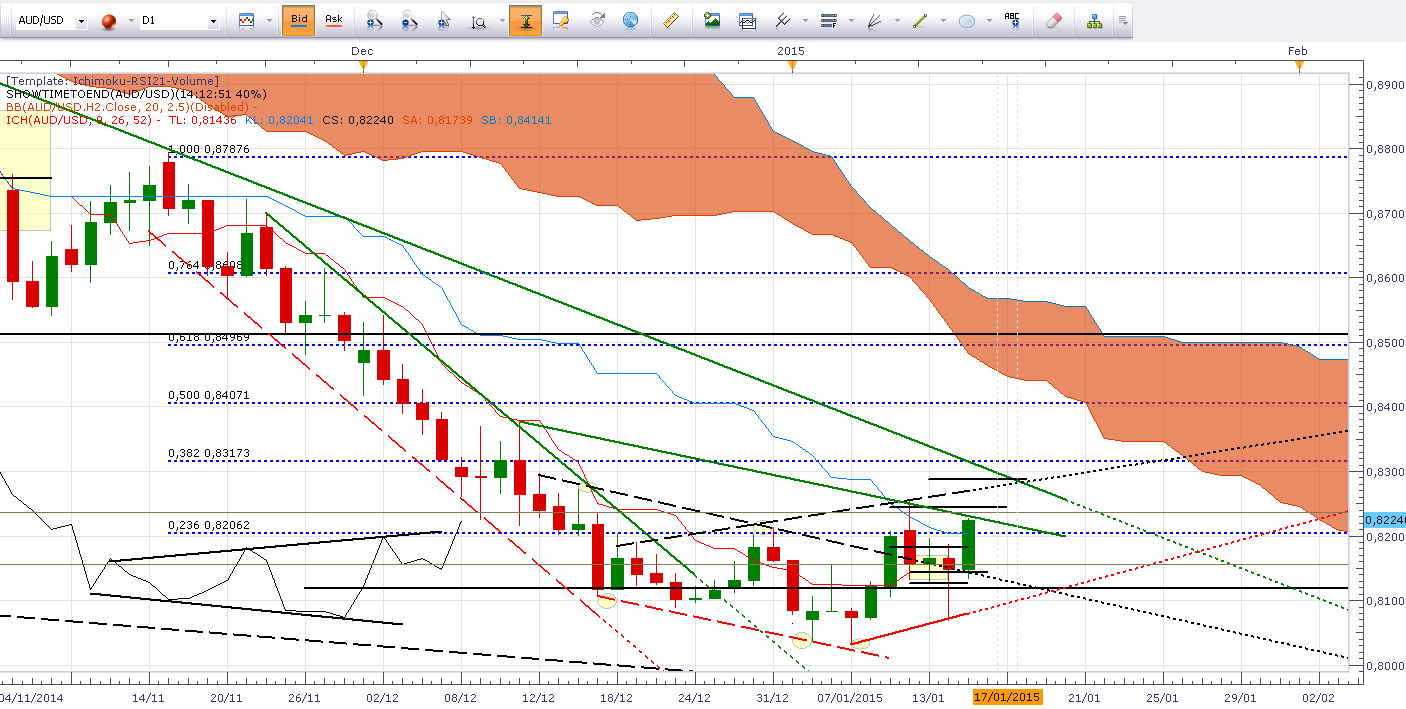Viewport: 1406px width, 709px height.
Task: Click the Feb orange time marker
Action: point(1299,65)
